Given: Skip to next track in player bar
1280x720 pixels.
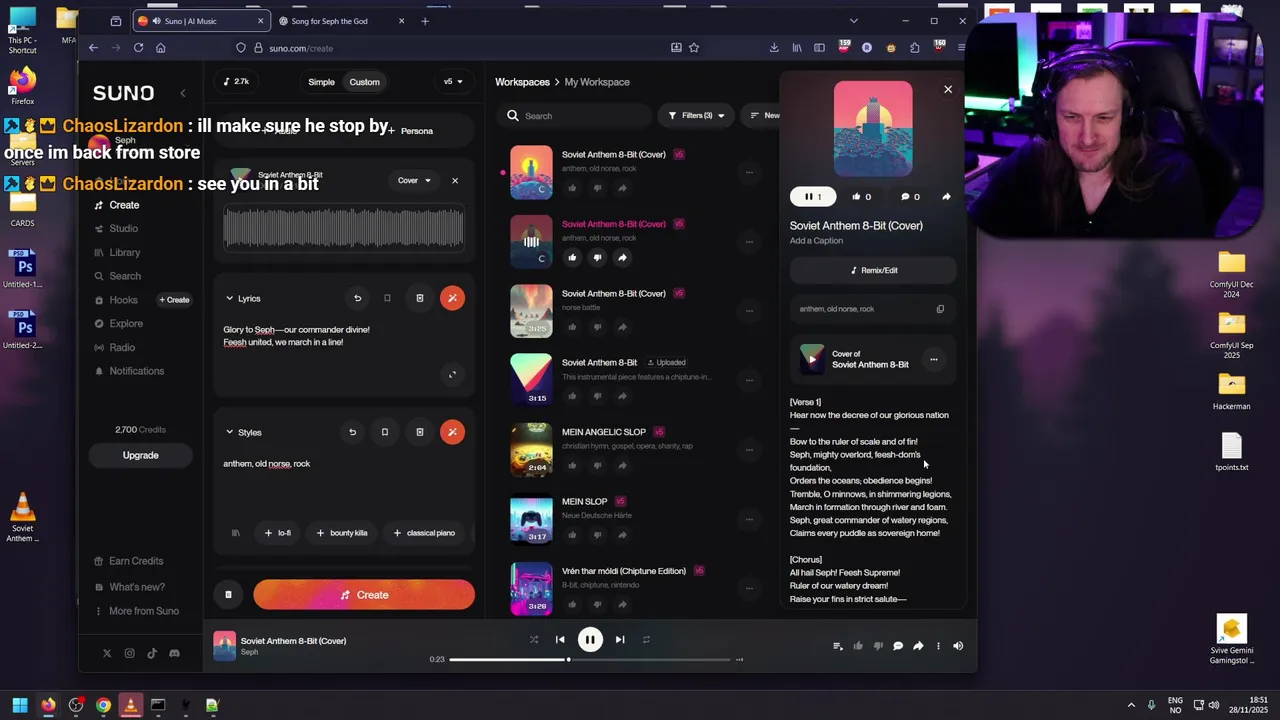Looking at the screenshot, I should (x=620, y=640).
